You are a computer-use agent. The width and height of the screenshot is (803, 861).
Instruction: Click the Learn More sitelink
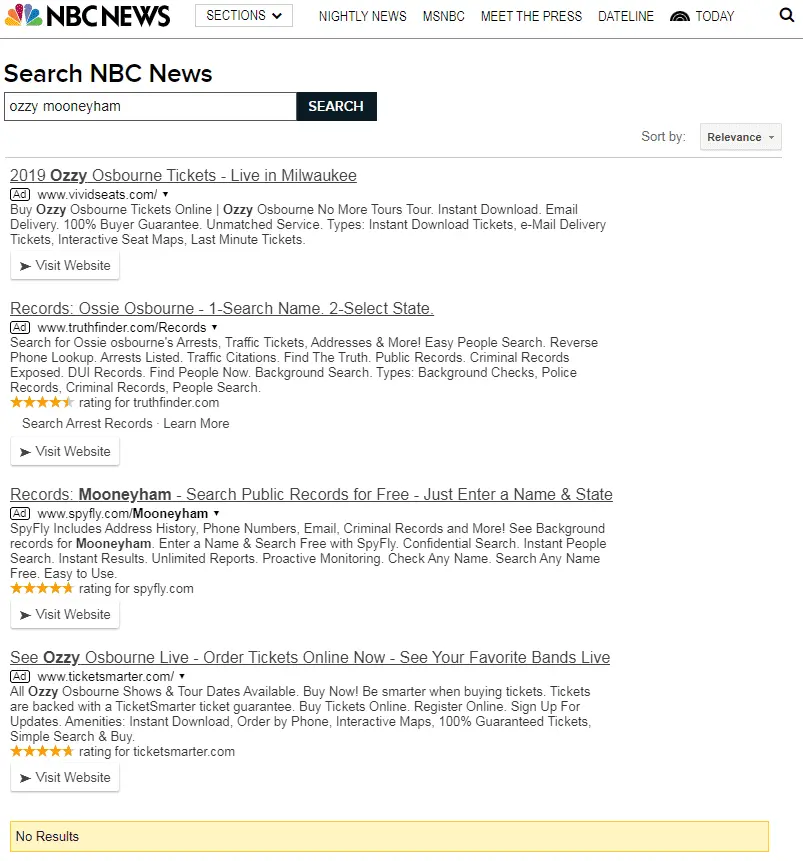[196, 423]
